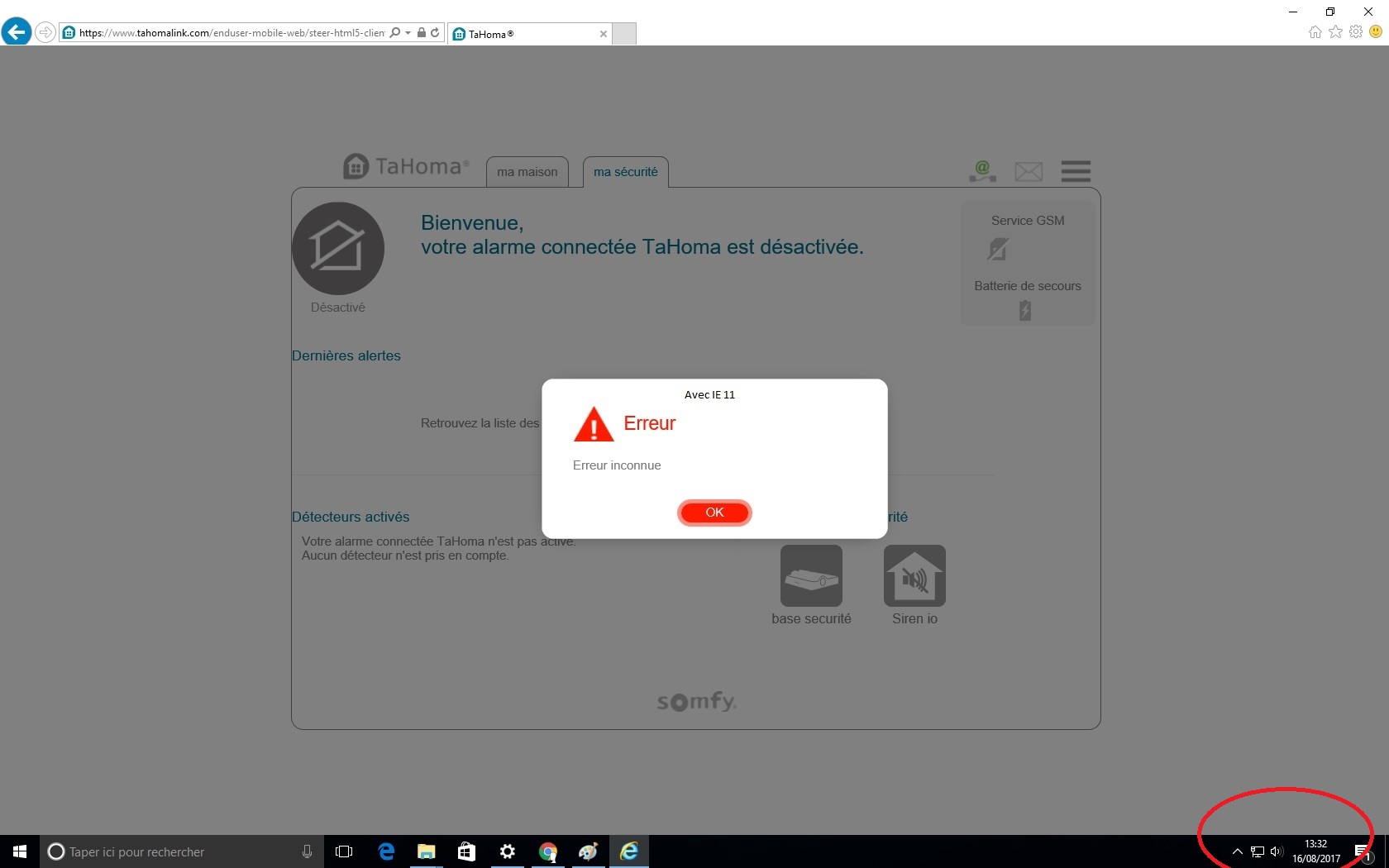Click OK in the Erreur dialog

point(714,513)
